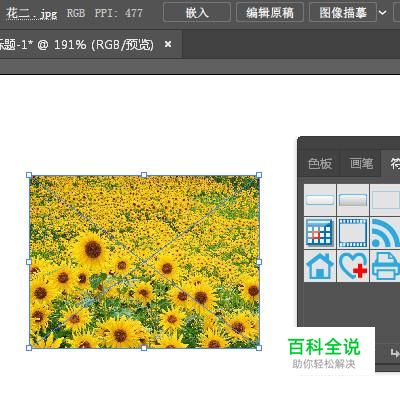Select the first rounded button symbol
The width and height of the screenshot is (400, 400).
pos(319,200)
